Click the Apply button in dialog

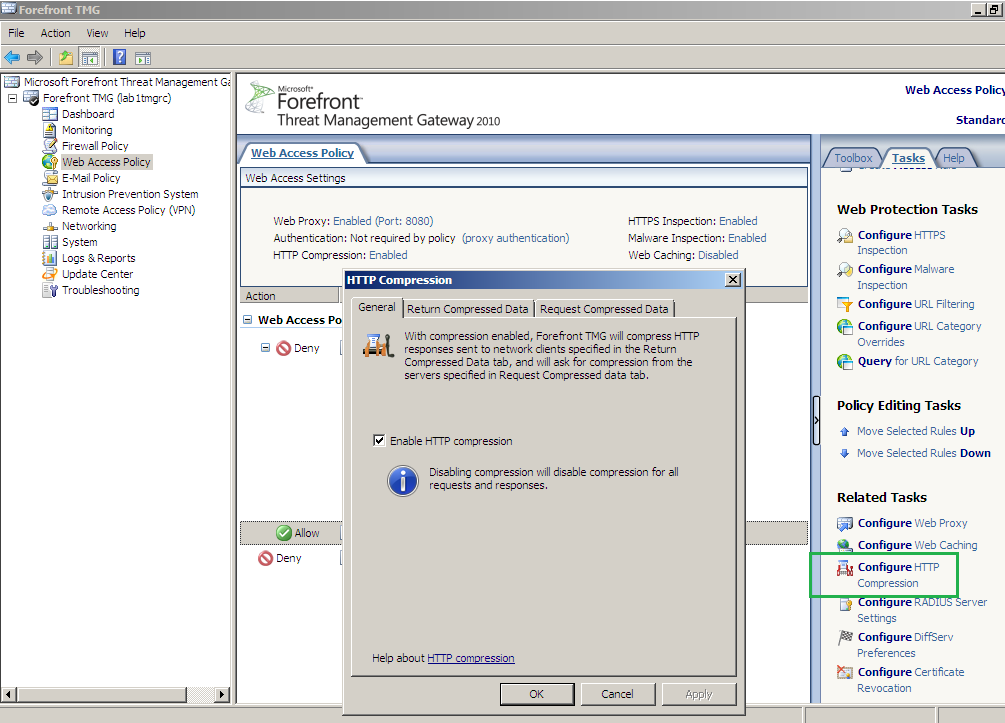coord(699,694)
